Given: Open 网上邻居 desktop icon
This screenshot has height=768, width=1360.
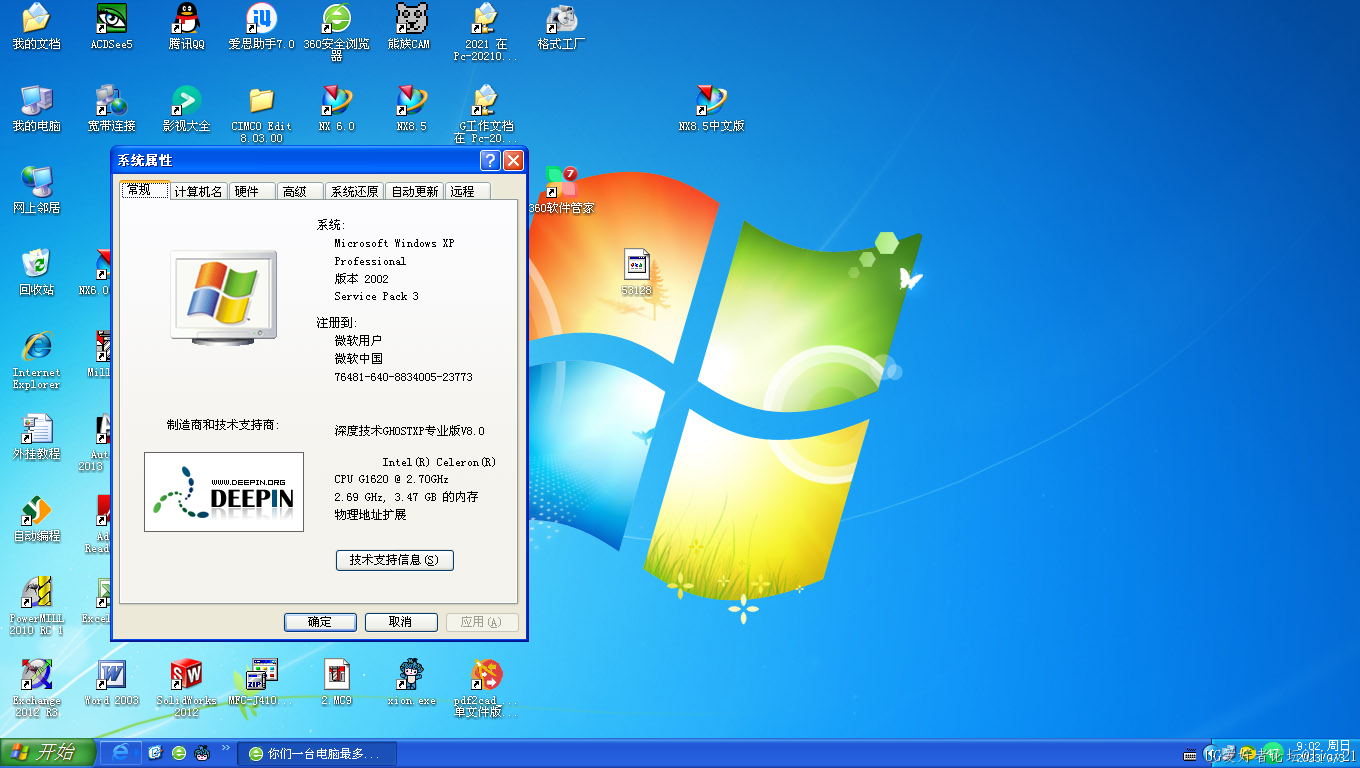Looking at the screenshot, I should pyautogui.click(x=36, y=191).
